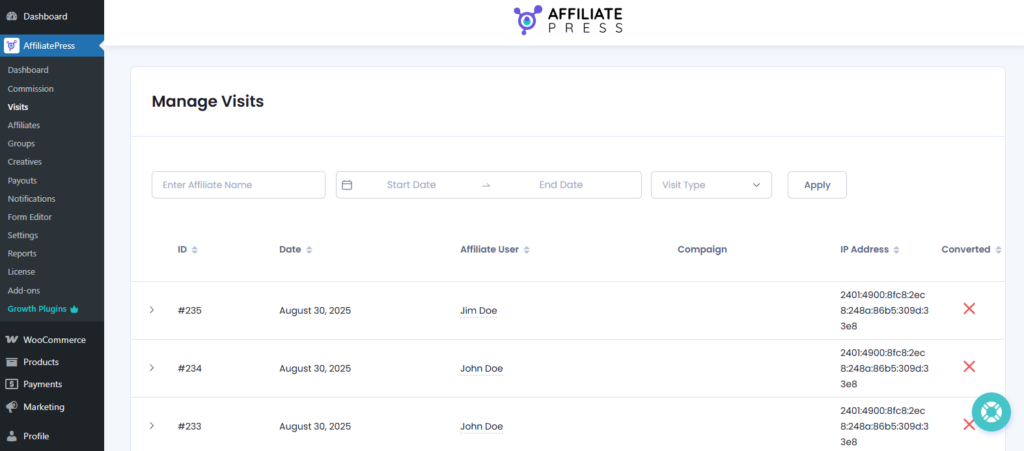The width and height of the screenshot is (1024, 451).
Task: Open the Jim Doe affiliate link
Action: pyautogui.click(x=478, y=311)
